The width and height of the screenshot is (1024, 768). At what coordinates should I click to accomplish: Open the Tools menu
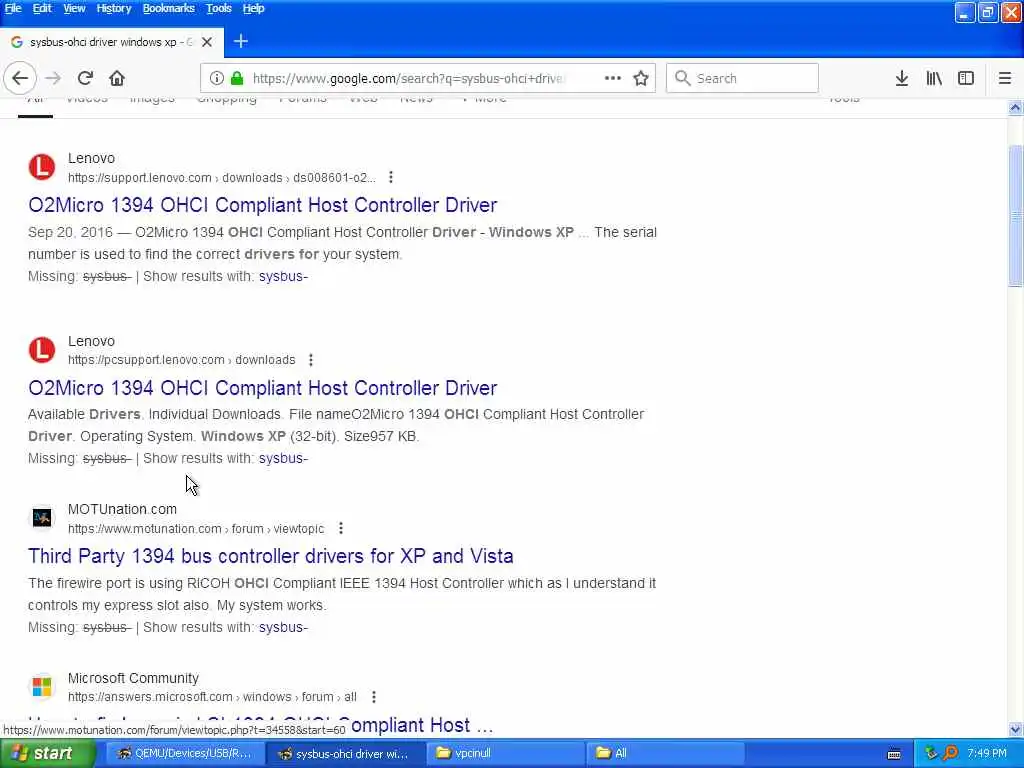pyautogui.click(x=218, y=8)
